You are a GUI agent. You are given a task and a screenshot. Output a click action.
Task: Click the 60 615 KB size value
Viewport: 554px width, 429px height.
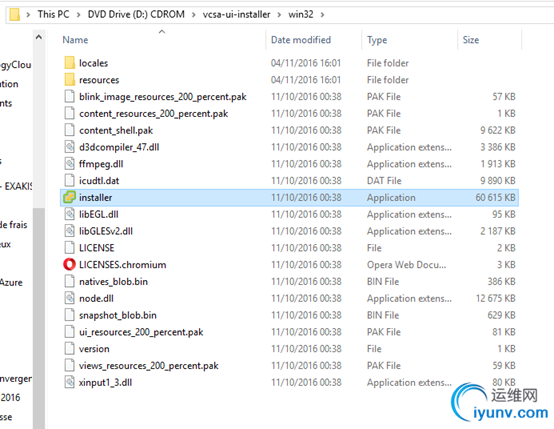tap(495, 198)
